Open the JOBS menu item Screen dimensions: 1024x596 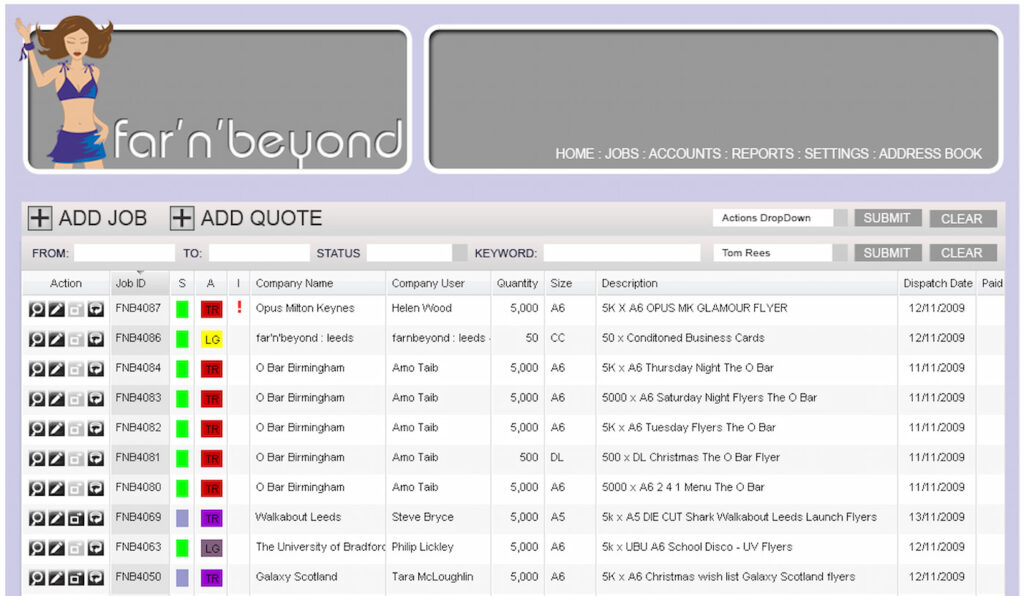(622, 153)
